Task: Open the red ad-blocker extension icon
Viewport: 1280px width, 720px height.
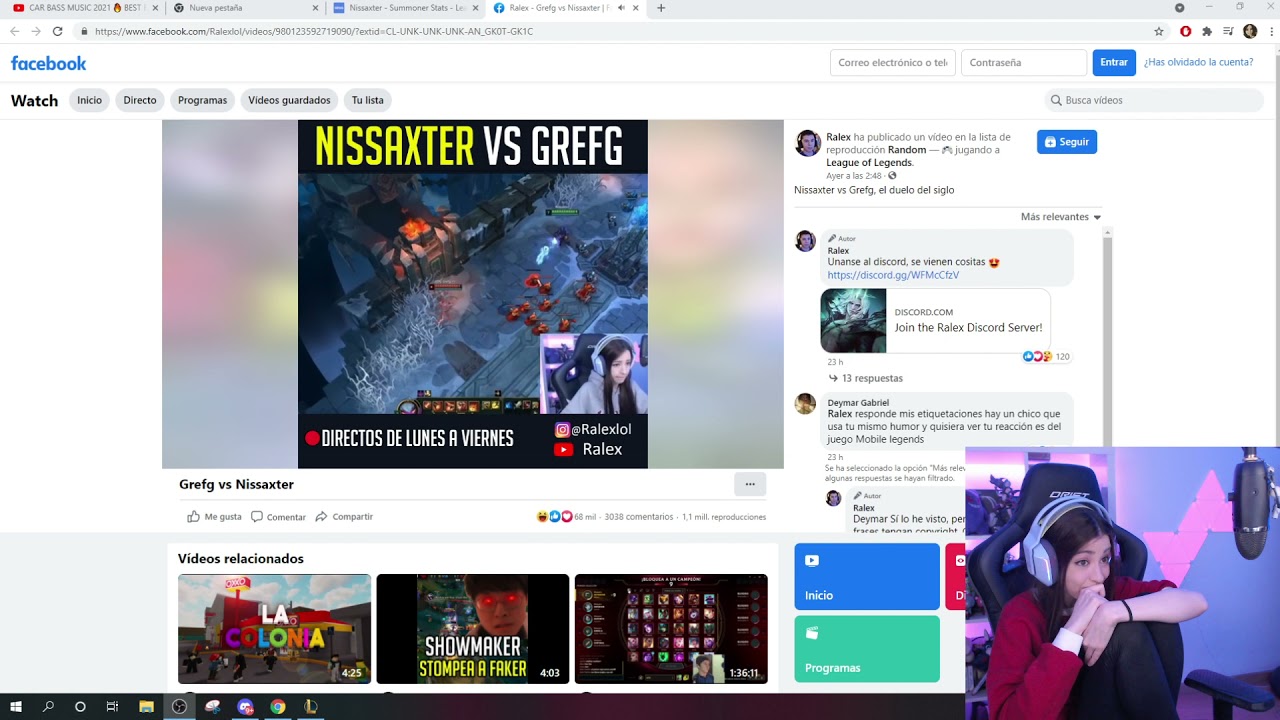Action: (x=1186, y=31)
